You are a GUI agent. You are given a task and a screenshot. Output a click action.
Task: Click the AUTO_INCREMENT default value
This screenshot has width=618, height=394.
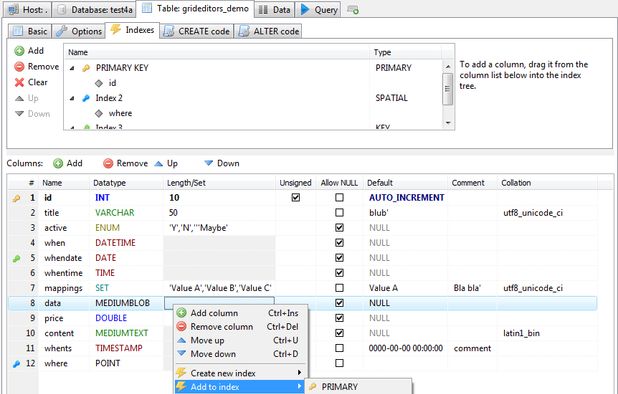[406, 198]
